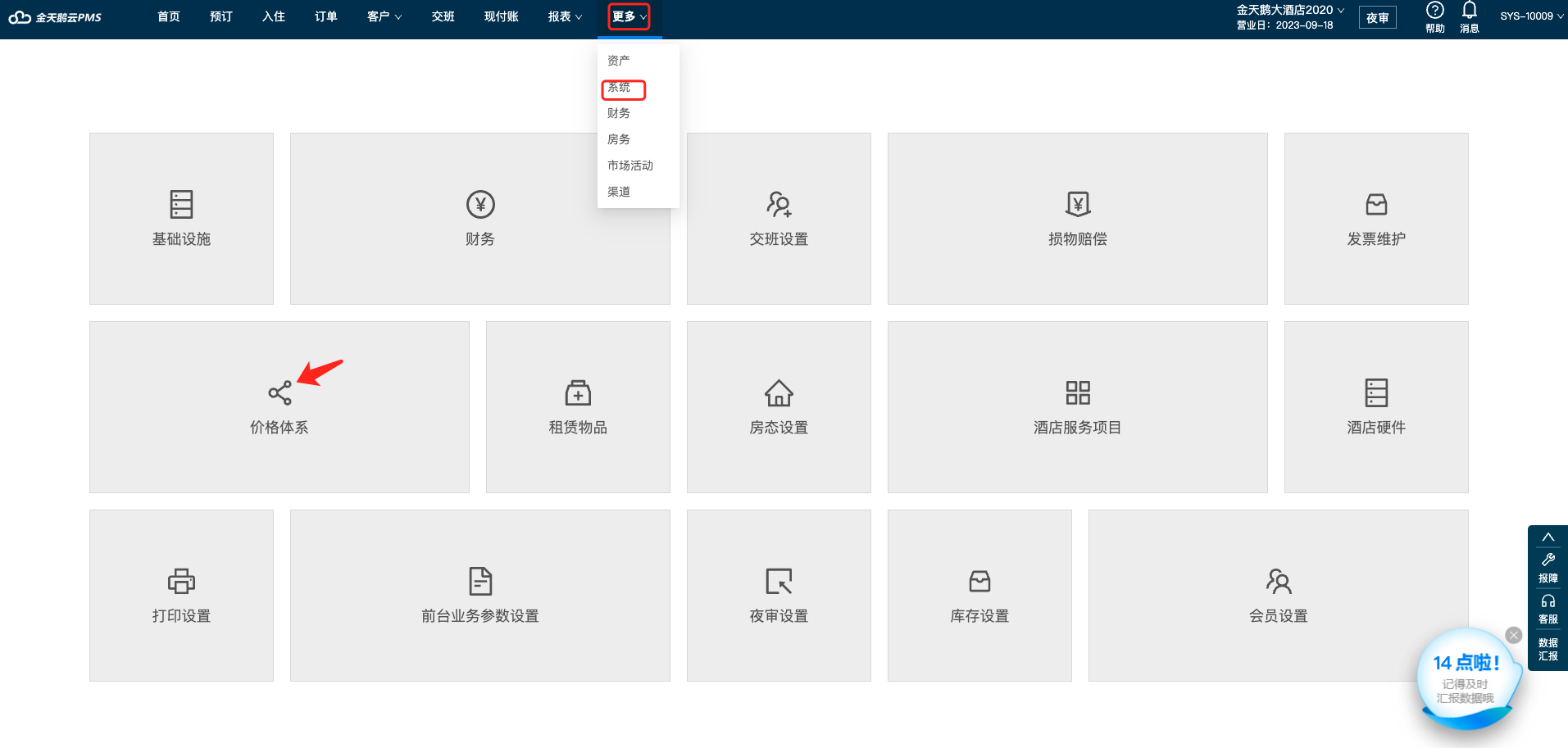1568x748 pixels.
Task: Open the 预订 menu item
Action: [221, 16]
